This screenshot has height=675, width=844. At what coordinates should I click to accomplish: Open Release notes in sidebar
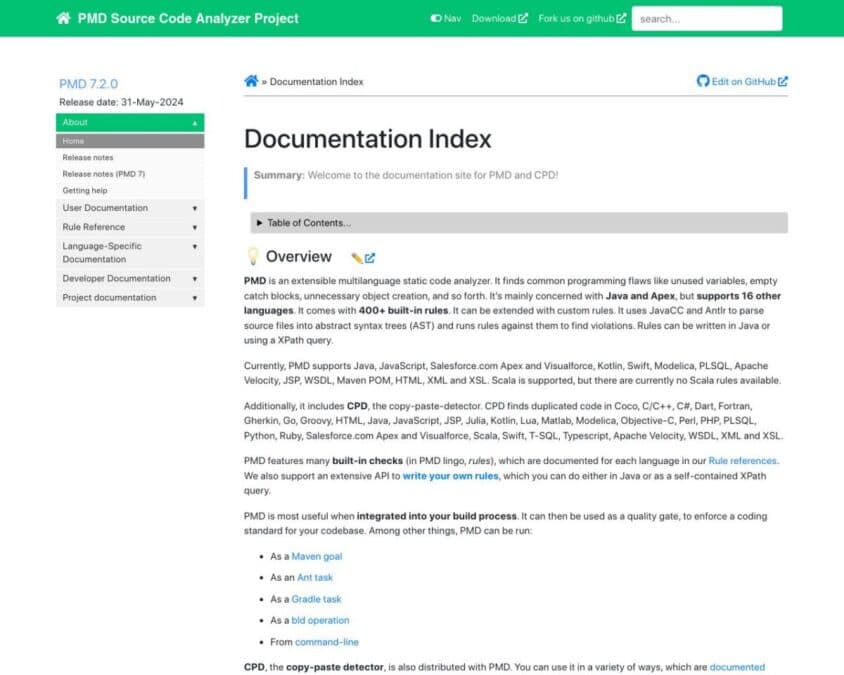pos(88,157)
